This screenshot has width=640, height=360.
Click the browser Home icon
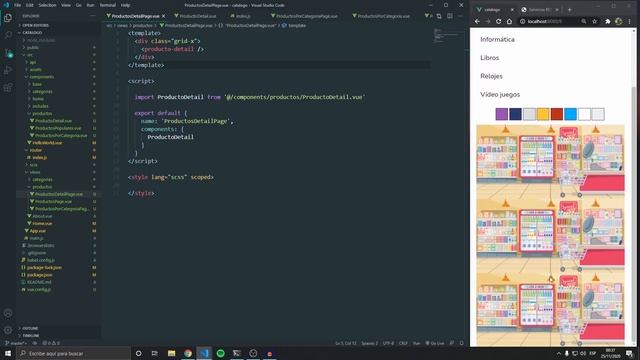(509, 21)
